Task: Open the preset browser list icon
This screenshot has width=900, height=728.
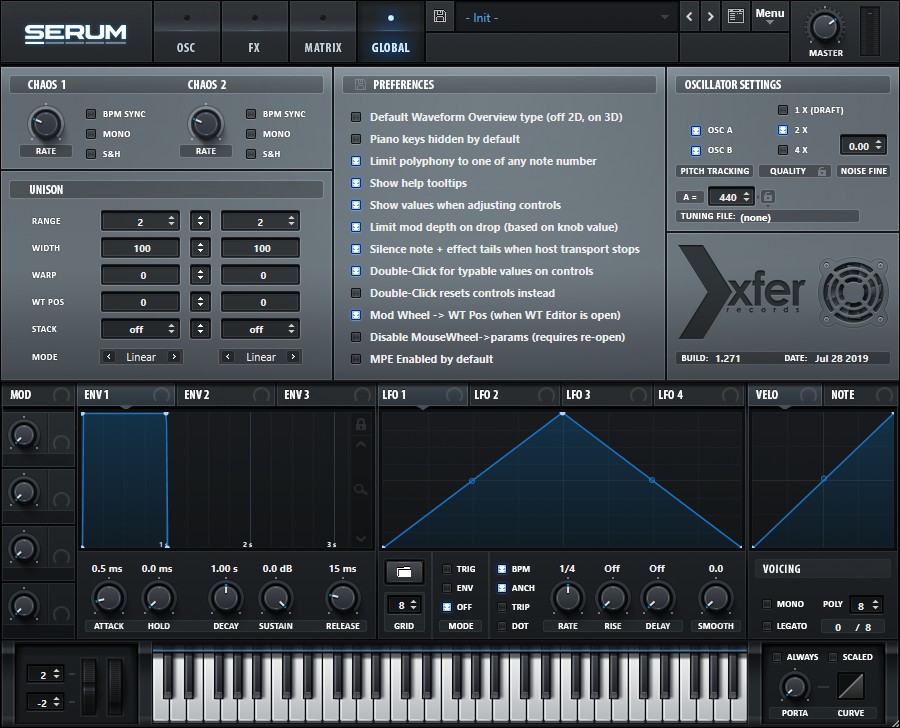Action: [736, 16]
